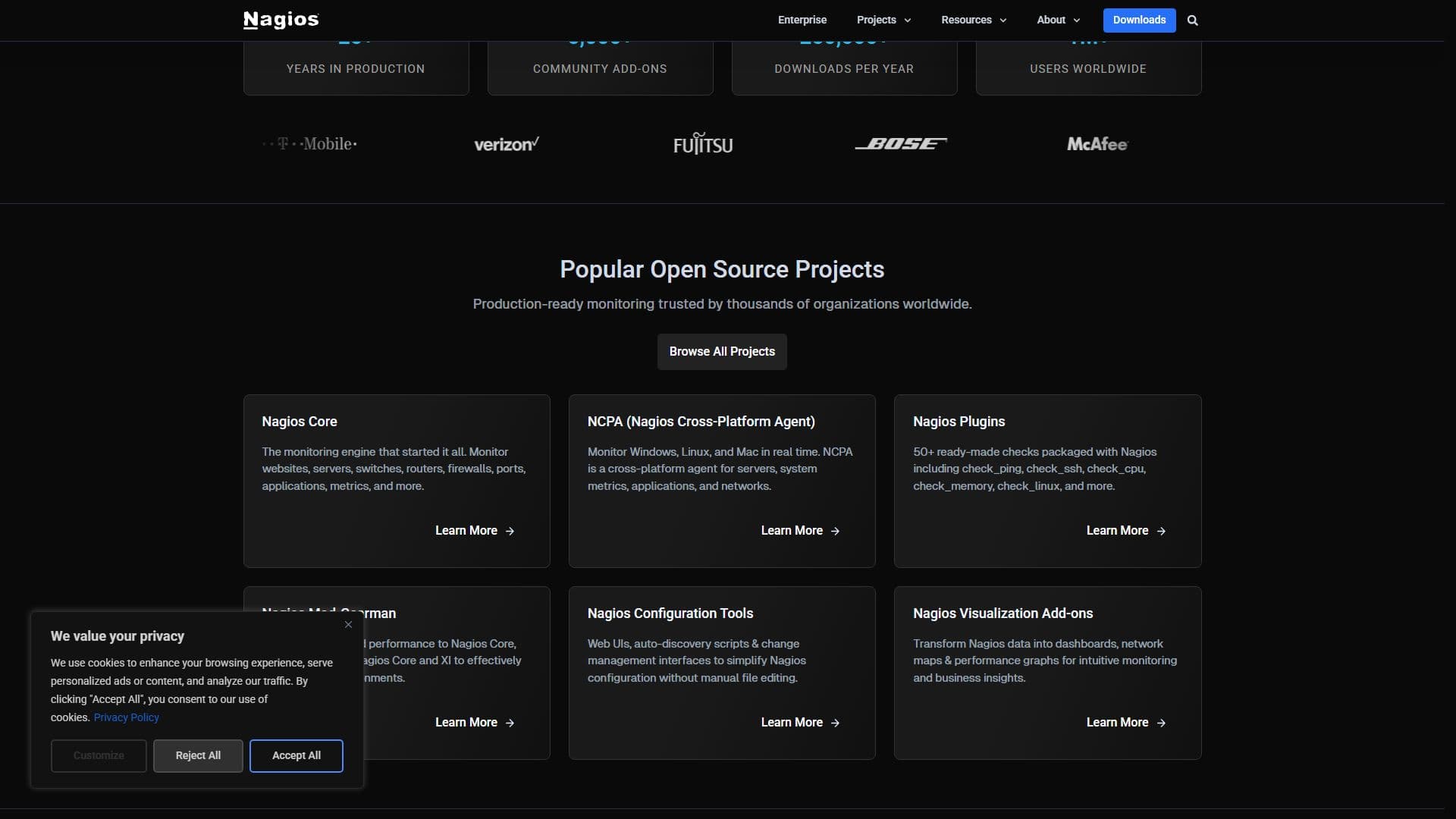The width and height of the screenshot is (1456, 819).
Task: Click Learn More on Configuration Tools card
Action: pyautogui.click(x=800, y=723)
